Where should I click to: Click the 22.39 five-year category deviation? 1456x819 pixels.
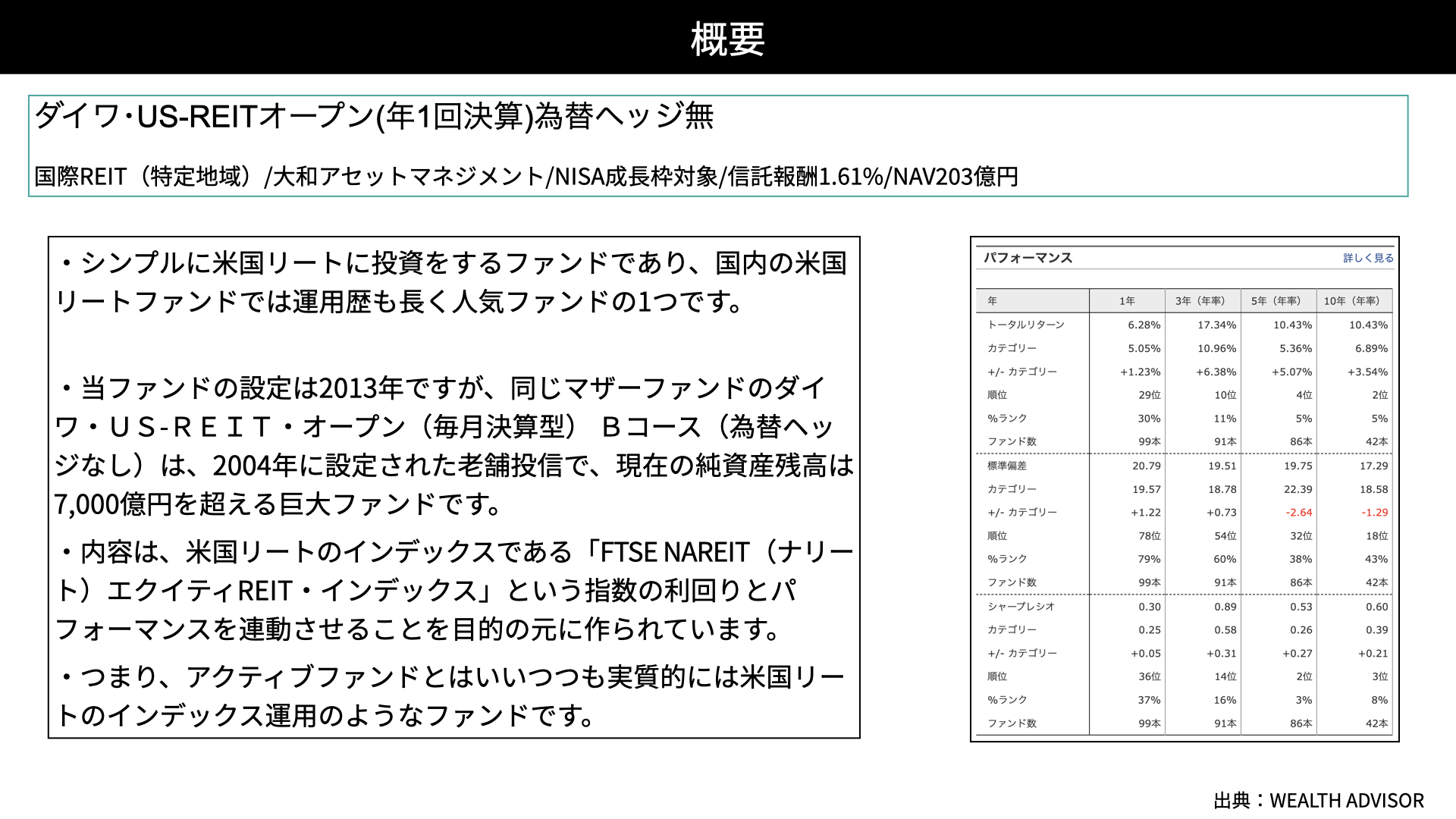point(1298,489)
